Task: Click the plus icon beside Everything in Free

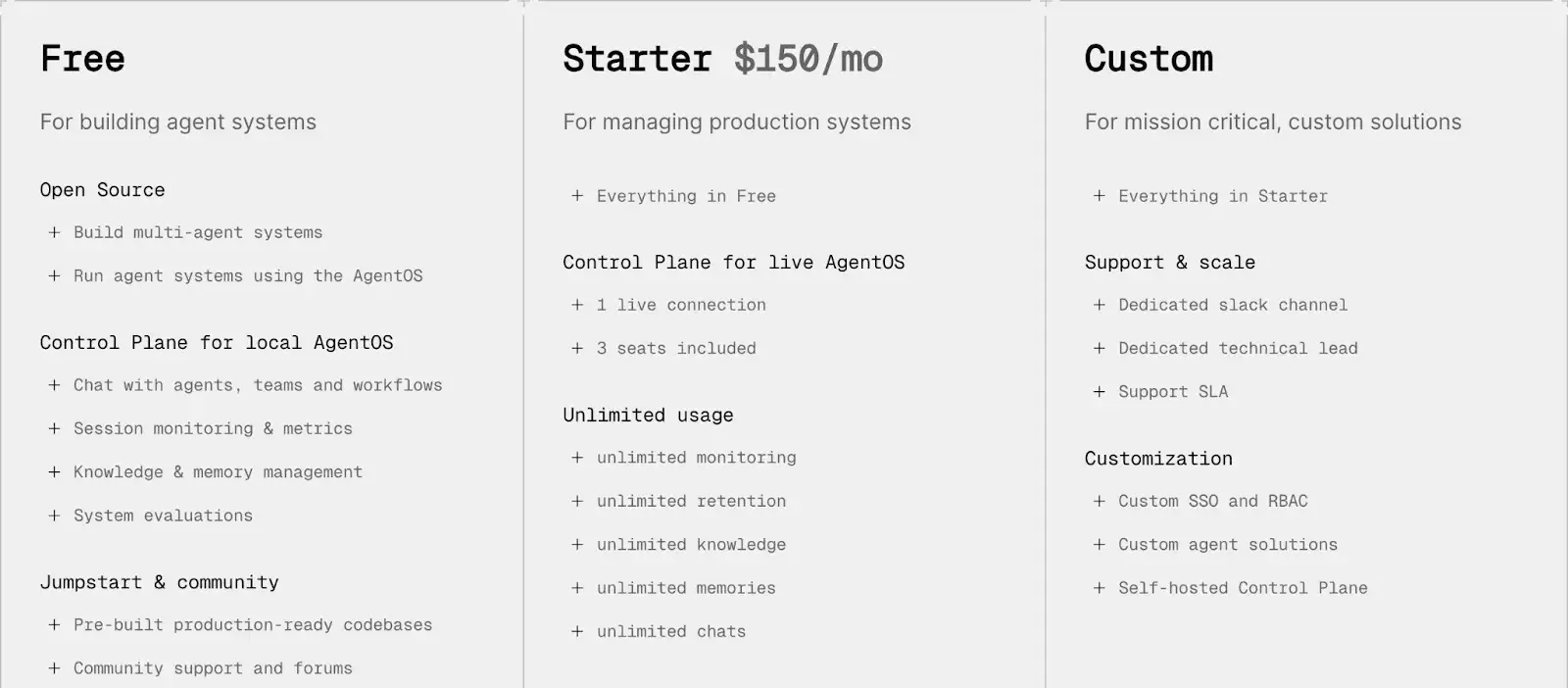Action: [577, 196]
